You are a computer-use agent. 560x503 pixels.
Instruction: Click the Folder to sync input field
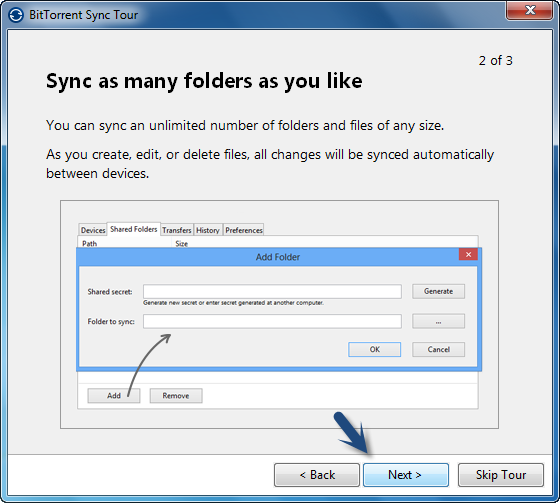tap(272, 321)
